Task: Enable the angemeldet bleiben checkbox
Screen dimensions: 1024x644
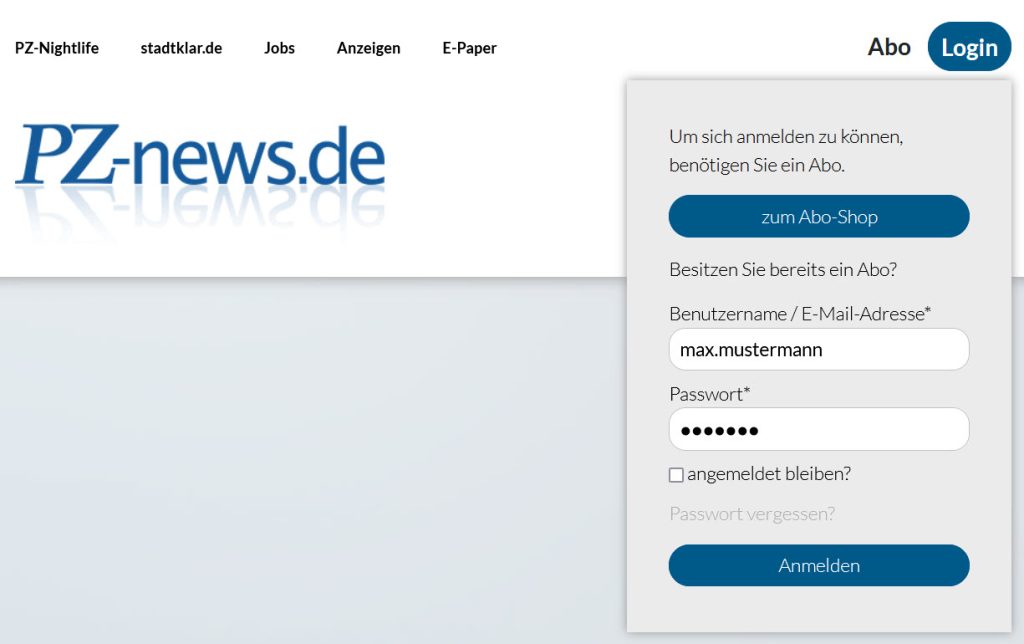Action: (676, 475)
